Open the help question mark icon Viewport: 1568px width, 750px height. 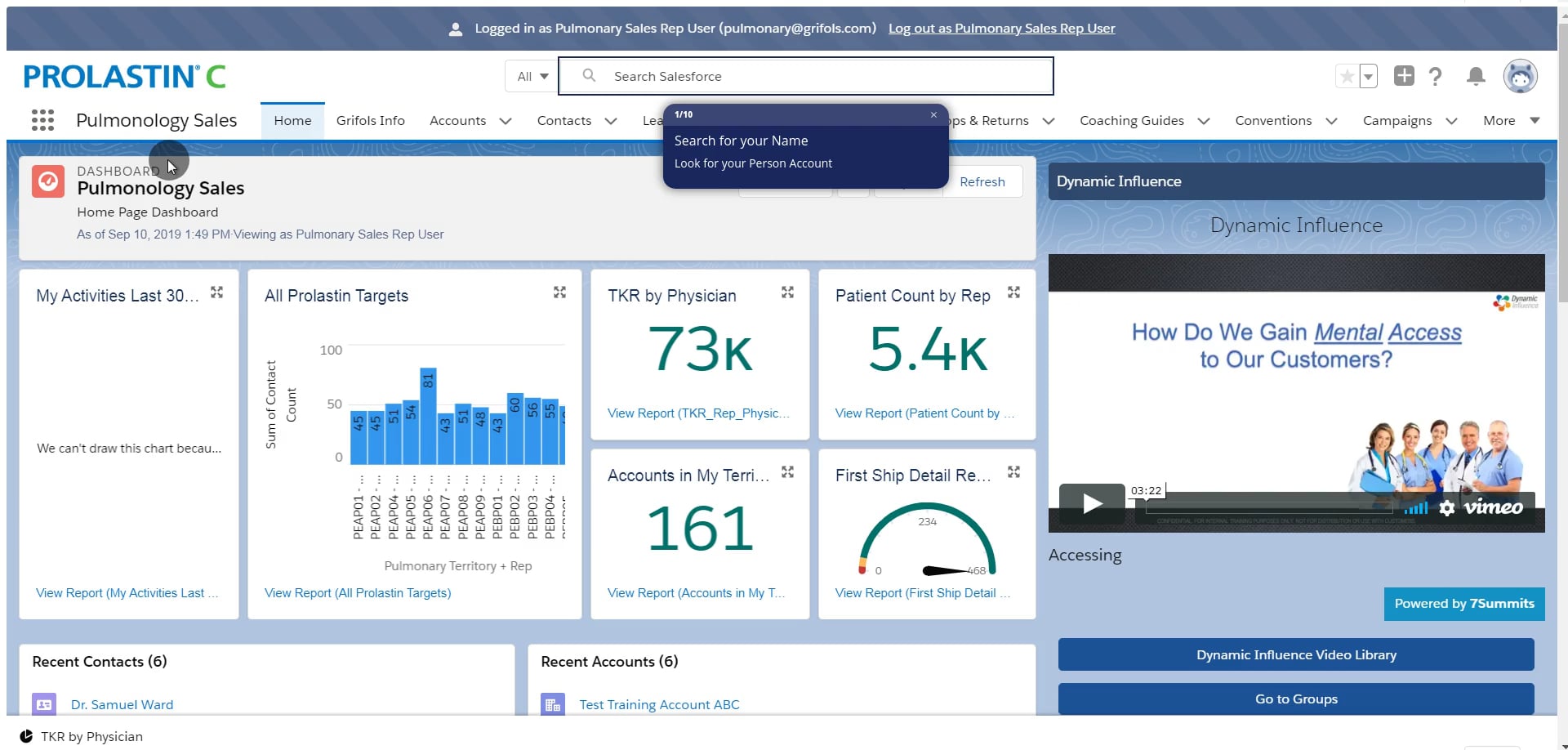[1435, 77]
